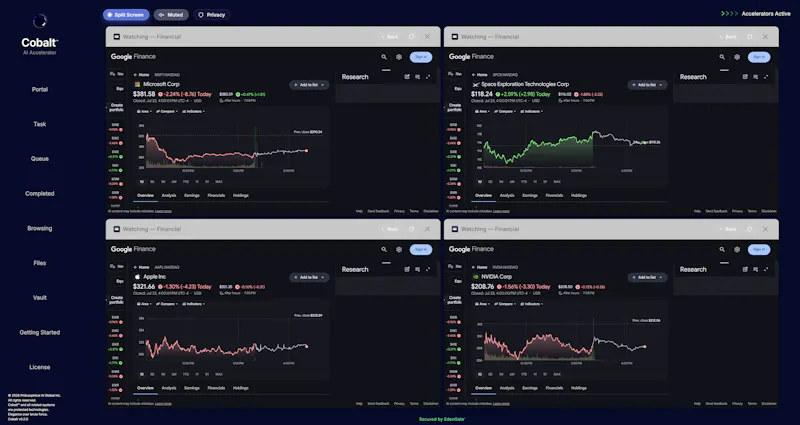Click settings gear in the NVIDIA Corp panel
Screen dimensions: 800x425
click(737, 249)
